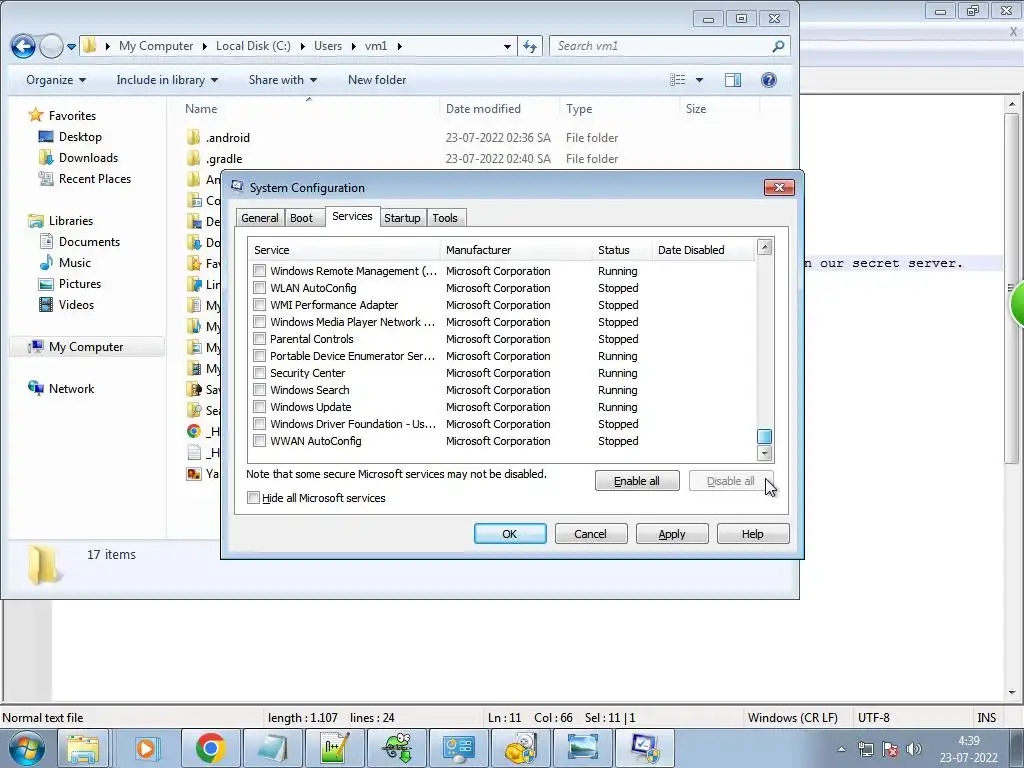Open Explorer help icon
The image size is (1024, 768).
click(769, 80)
